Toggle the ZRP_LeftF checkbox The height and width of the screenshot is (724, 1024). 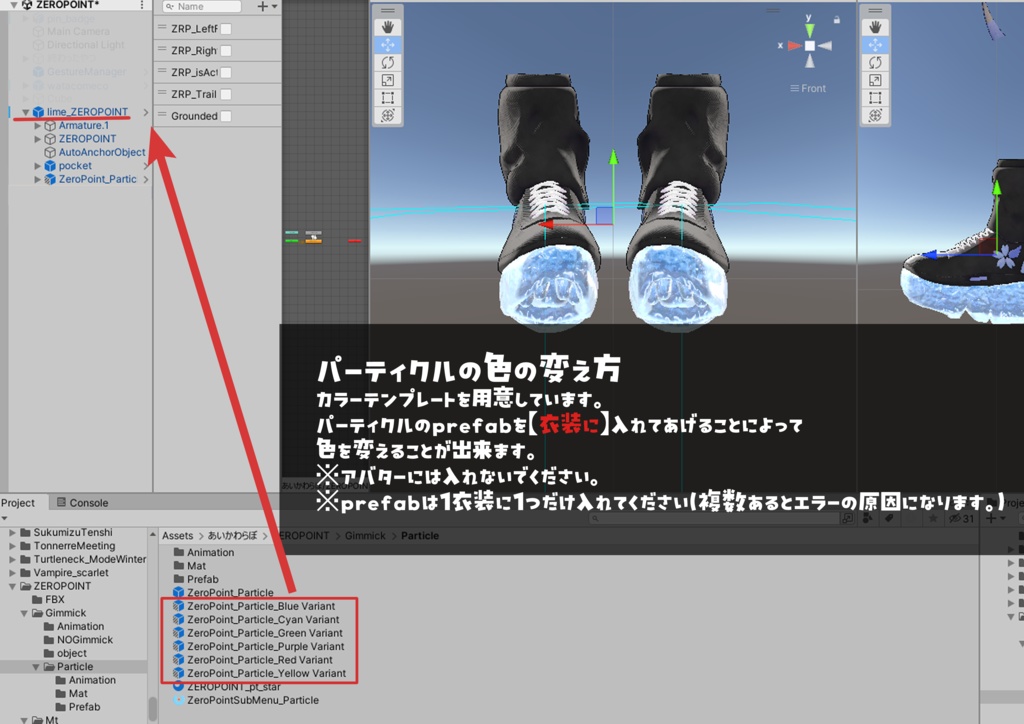pyautogui.click(x=226, y=29)
